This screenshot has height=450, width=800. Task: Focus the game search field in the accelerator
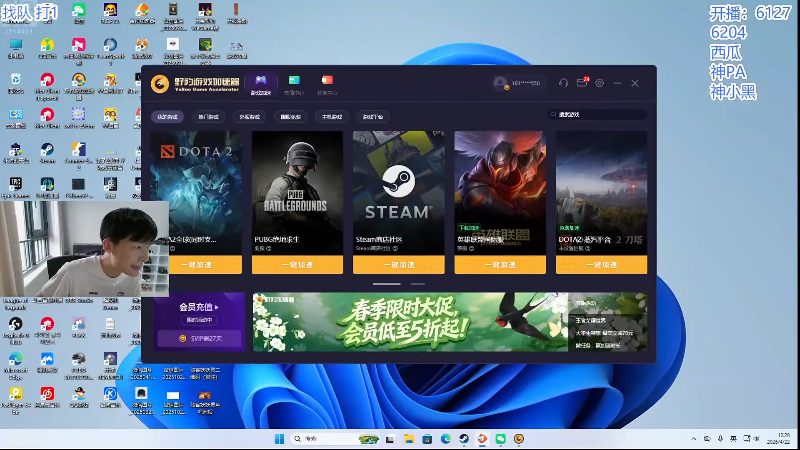tap(597, 114)
